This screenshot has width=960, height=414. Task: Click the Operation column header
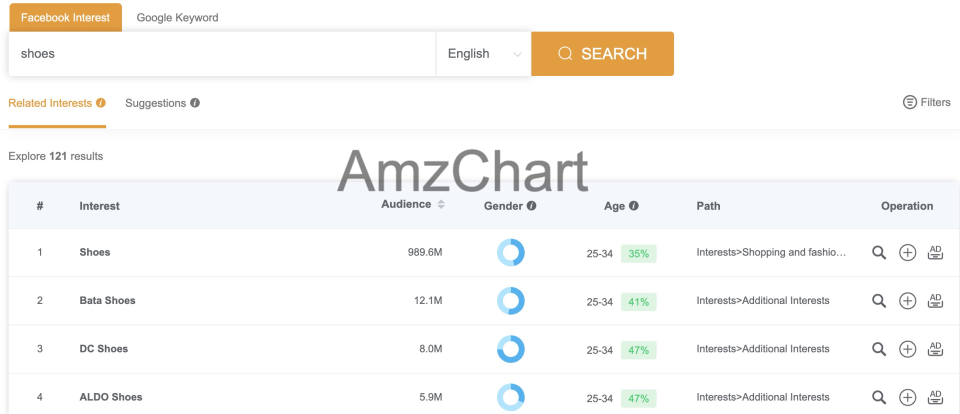point(907,206)
